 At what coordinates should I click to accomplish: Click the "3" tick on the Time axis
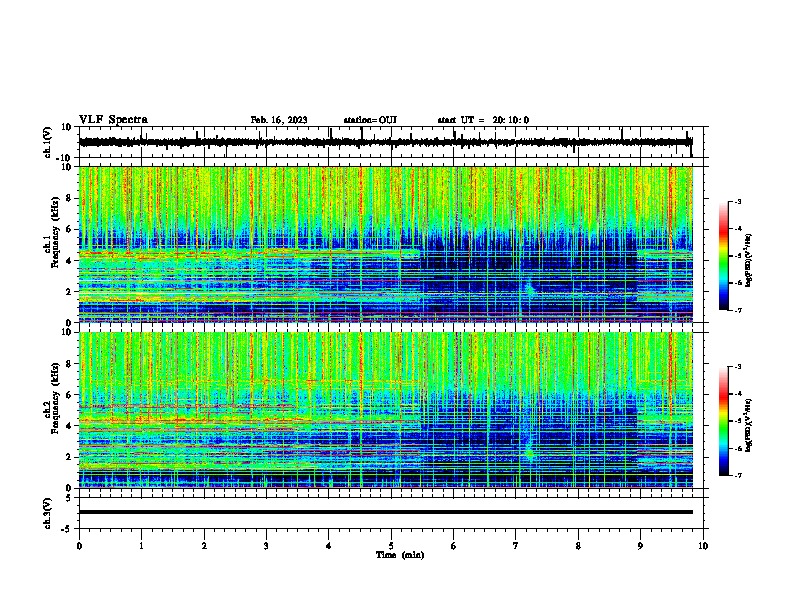click(266, 546)
